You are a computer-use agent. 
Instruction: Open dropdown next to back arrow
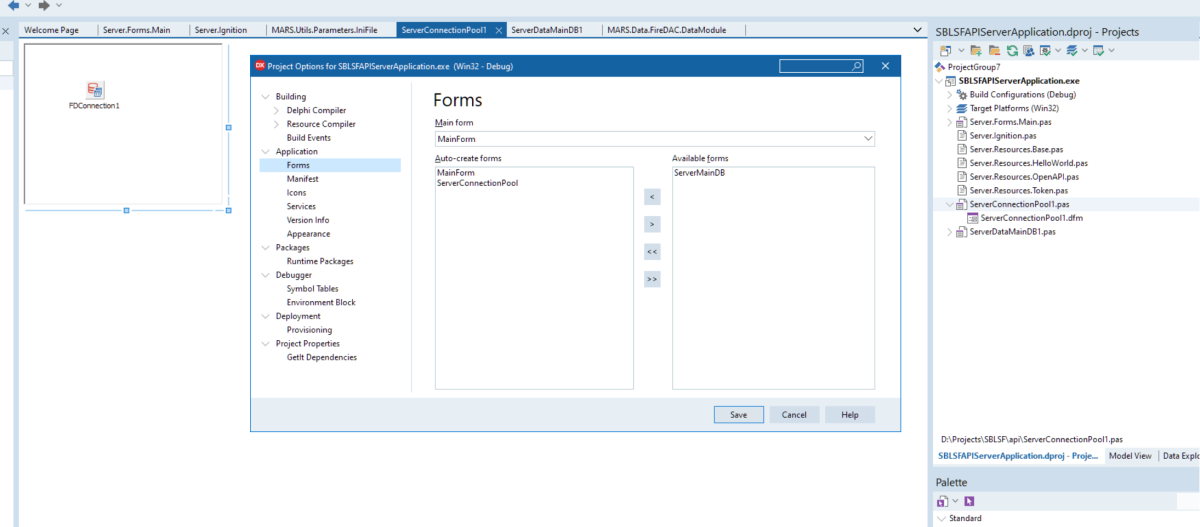(x=26, y=5)
